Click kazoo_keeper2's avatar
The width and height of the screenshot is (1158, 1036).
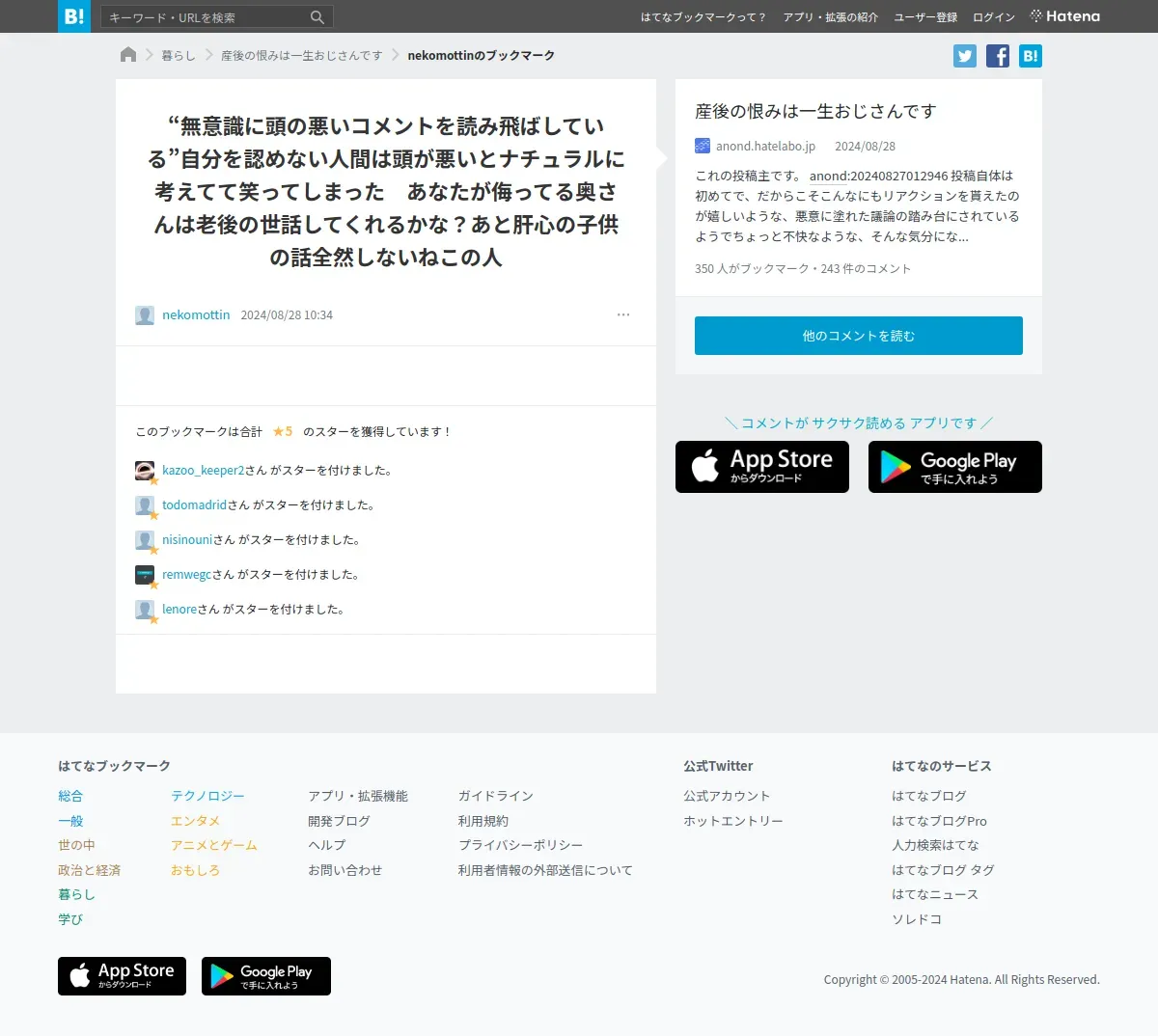[x=145, y=471]
